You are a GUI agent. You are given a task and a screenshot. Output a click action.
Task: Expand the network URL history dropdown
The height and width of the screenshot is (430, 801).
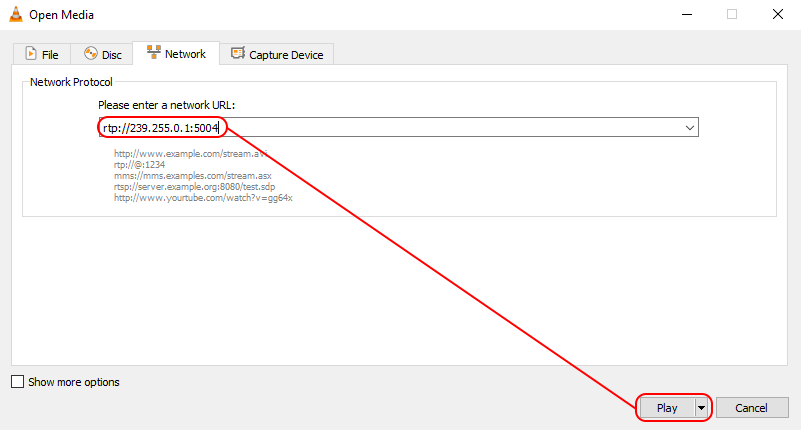point(690,127)
